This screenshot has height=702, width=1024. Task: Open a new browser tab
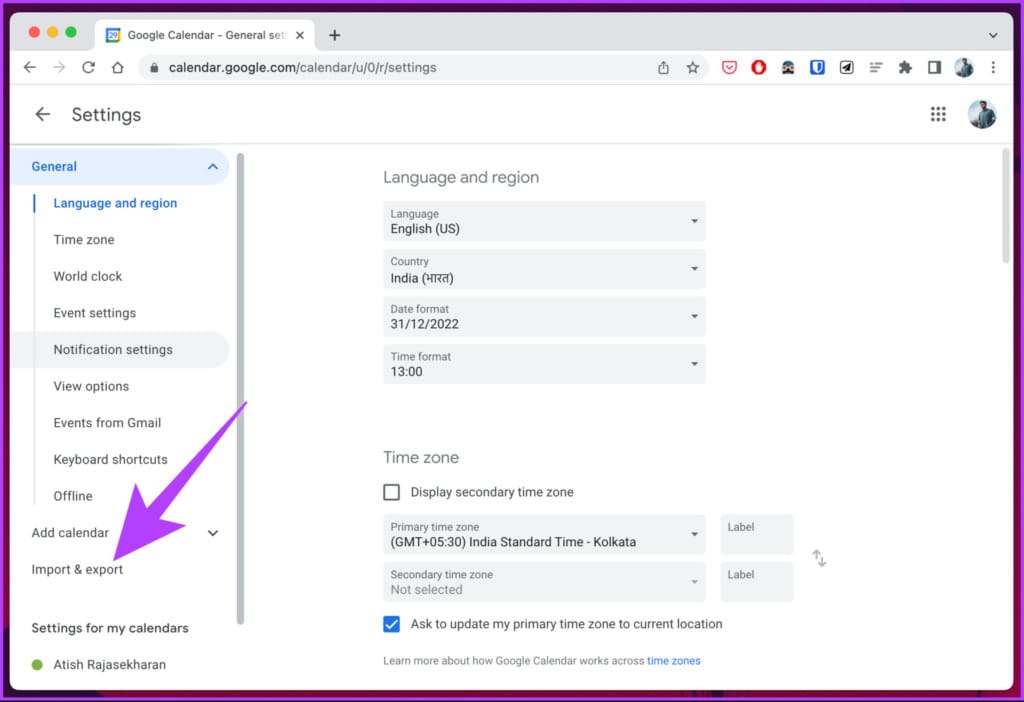pos(334,35)
